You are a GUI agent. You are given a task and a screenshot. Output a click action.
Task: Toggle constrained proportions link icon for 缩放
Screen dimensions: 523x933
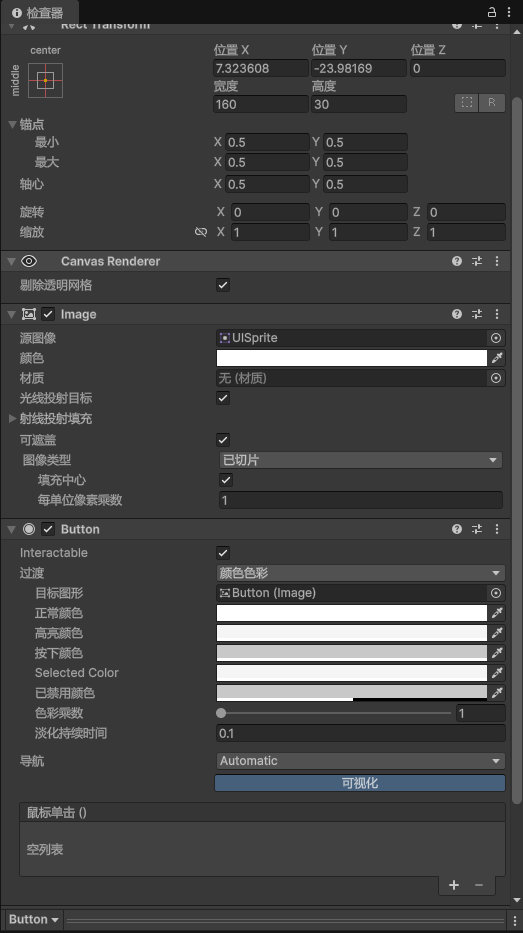(x=201, y=232)
